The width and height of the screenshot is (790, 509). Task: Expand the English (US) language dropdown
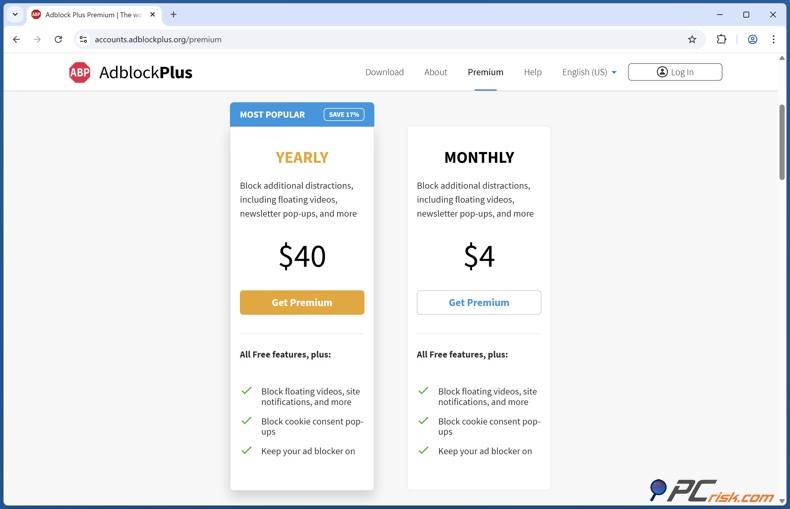click(x=589, y=72)
